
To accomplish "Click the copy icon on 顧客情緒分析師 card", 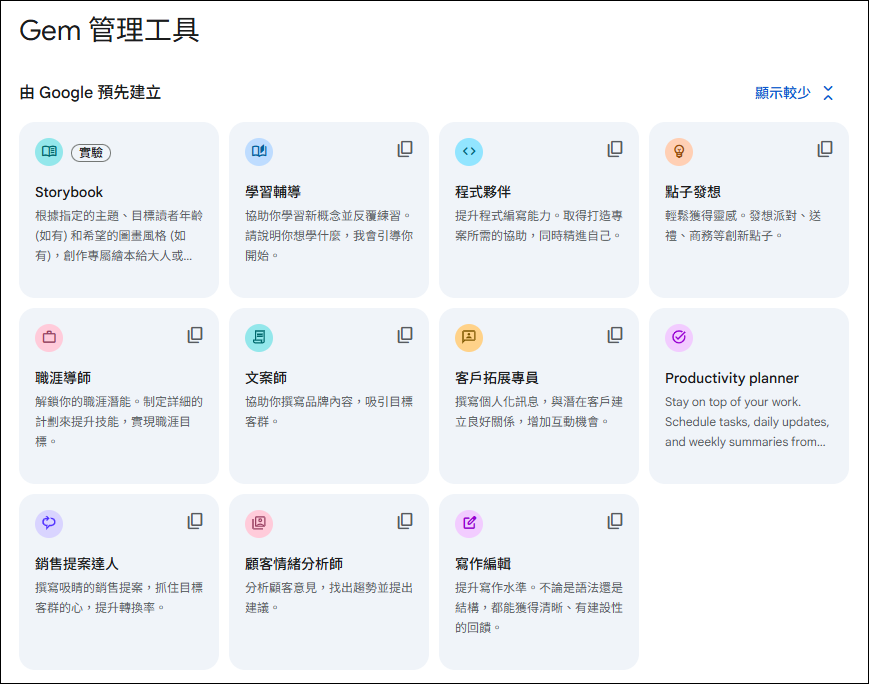I will (x=405, y=521).
